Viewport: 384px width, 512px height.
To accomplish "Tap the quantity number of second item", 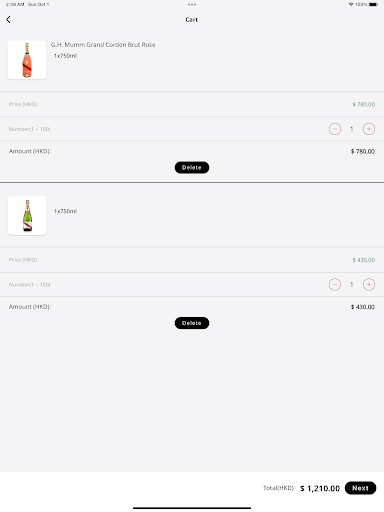I will click(x=351, y=284).
